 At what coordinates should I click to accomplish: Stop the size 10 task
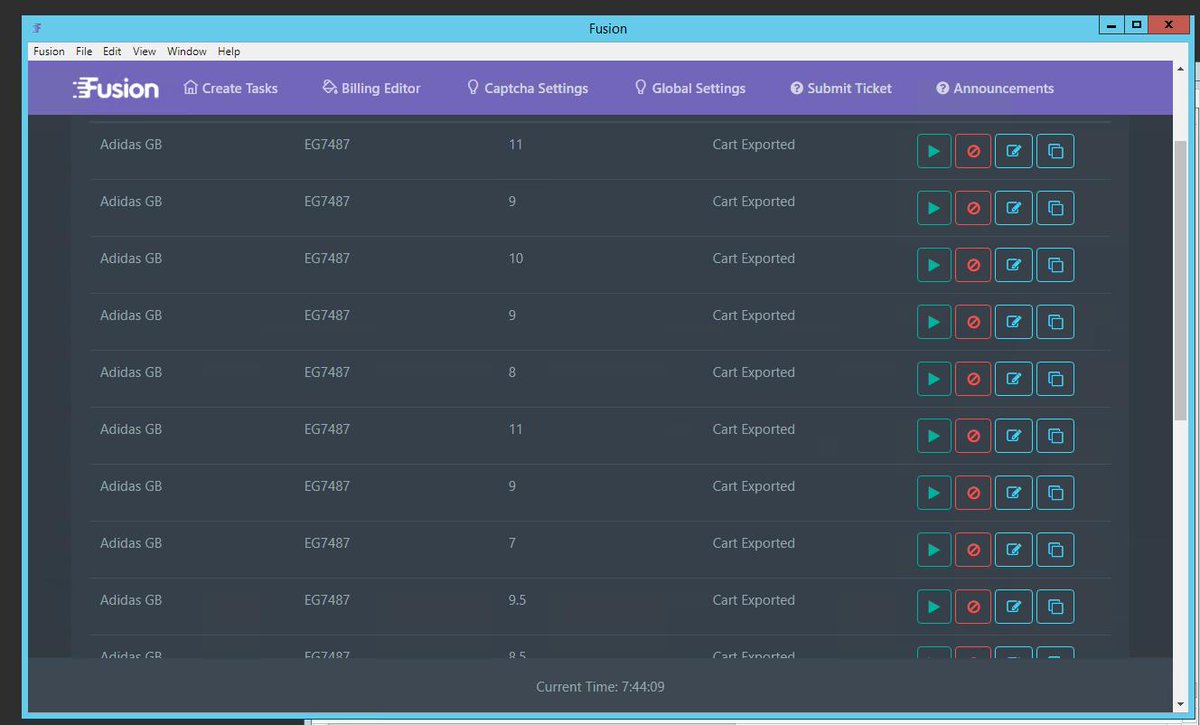coord(973,265)
